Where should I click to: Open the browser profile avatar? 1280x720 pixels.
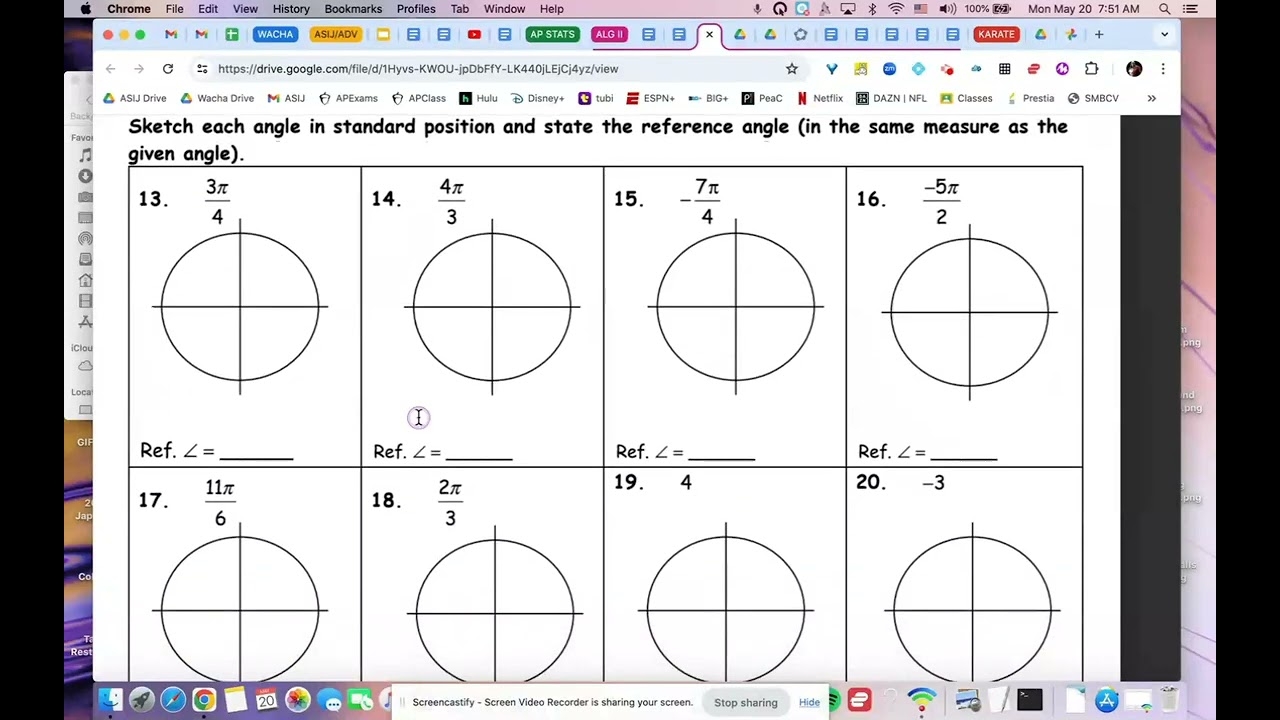[1134, 69]
